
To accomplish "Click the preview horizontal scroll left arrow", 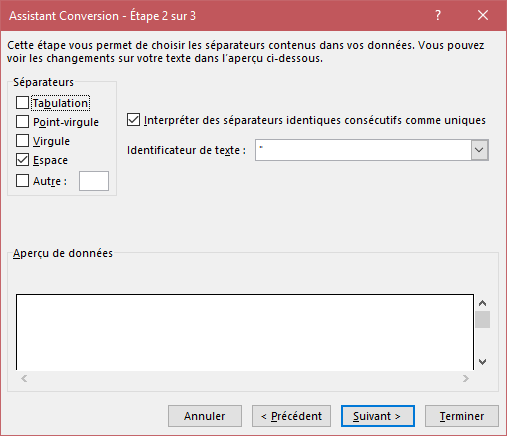I will (x=24, y=378).
